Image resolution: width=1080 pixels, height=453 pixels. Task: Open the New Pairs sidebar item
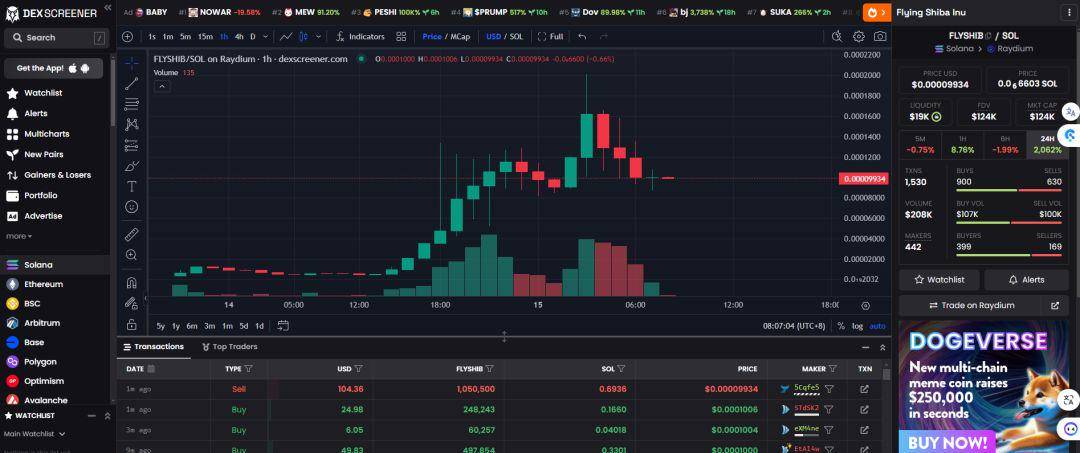[x=43, y=154]
